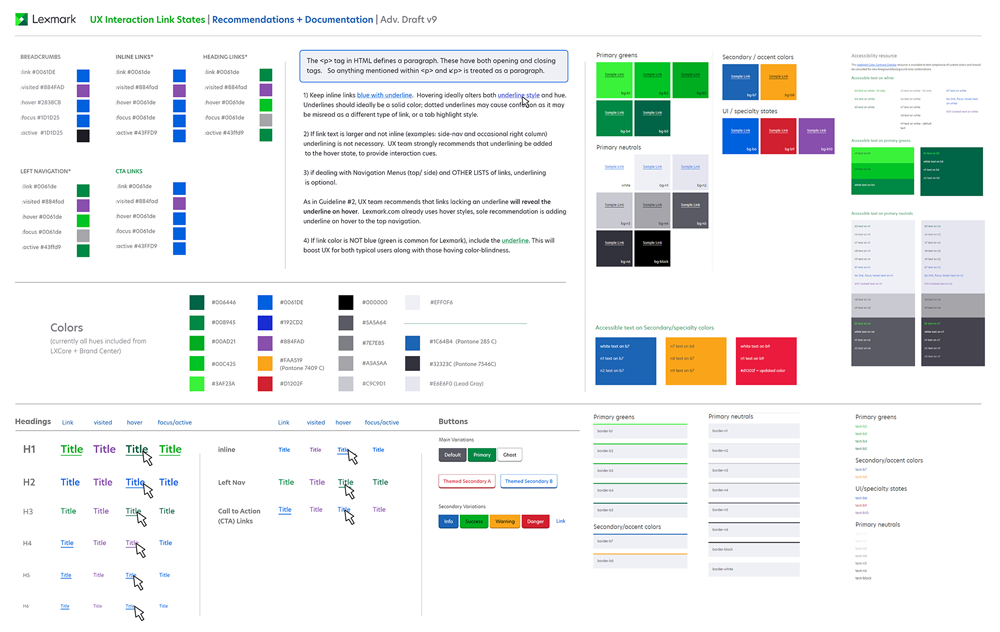Click the green Success button
This screenshot has height=632, width=1000.
(474, 521)
